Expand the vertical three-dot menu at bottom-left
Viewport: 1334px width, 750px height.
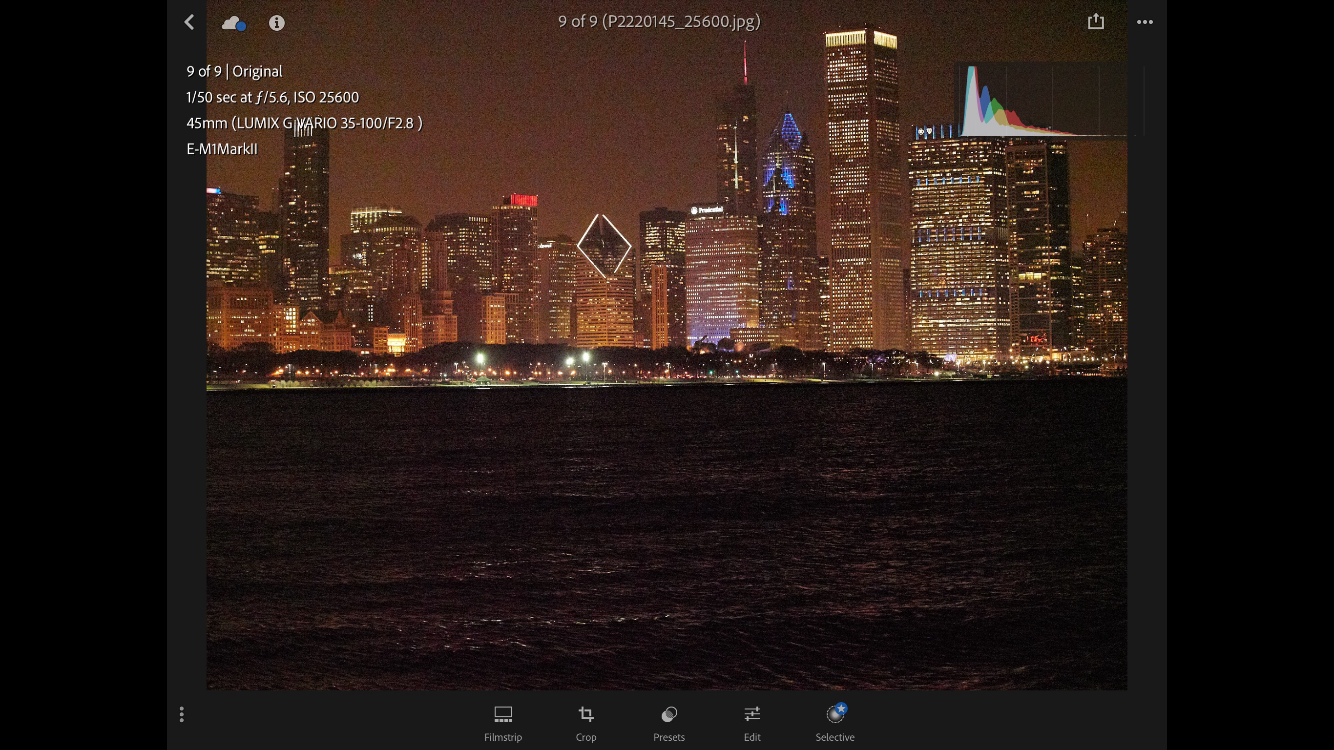181,714
